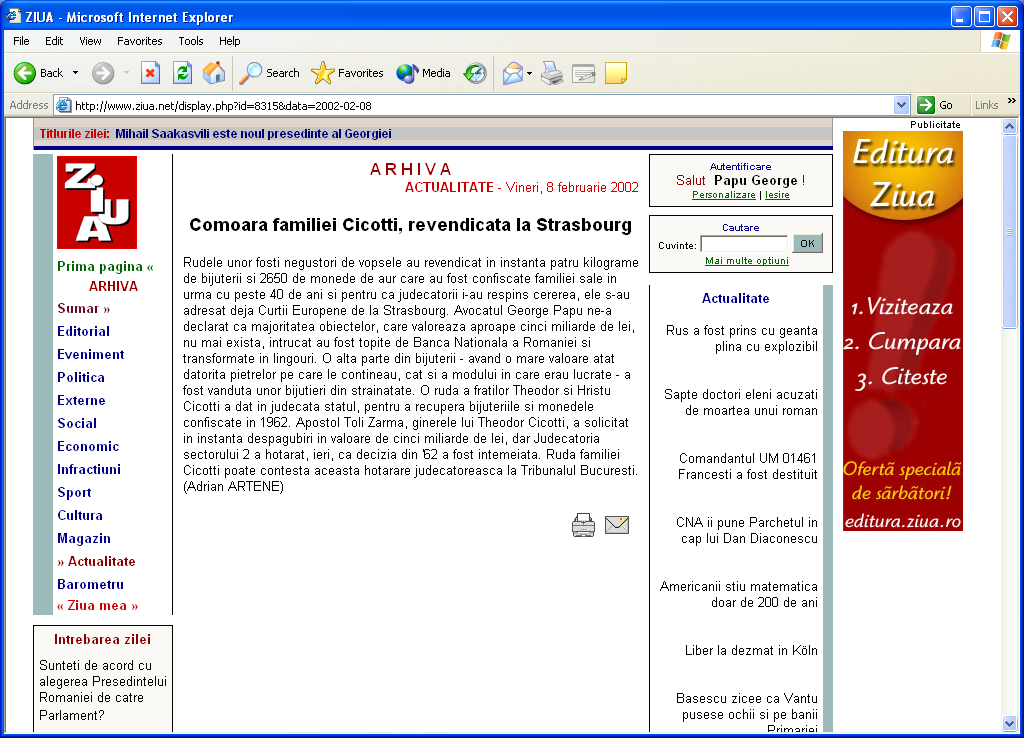This screenshot has width=1028, height=738.
Task: Open the yellow note Discuss icon
Action: (616, 73)
